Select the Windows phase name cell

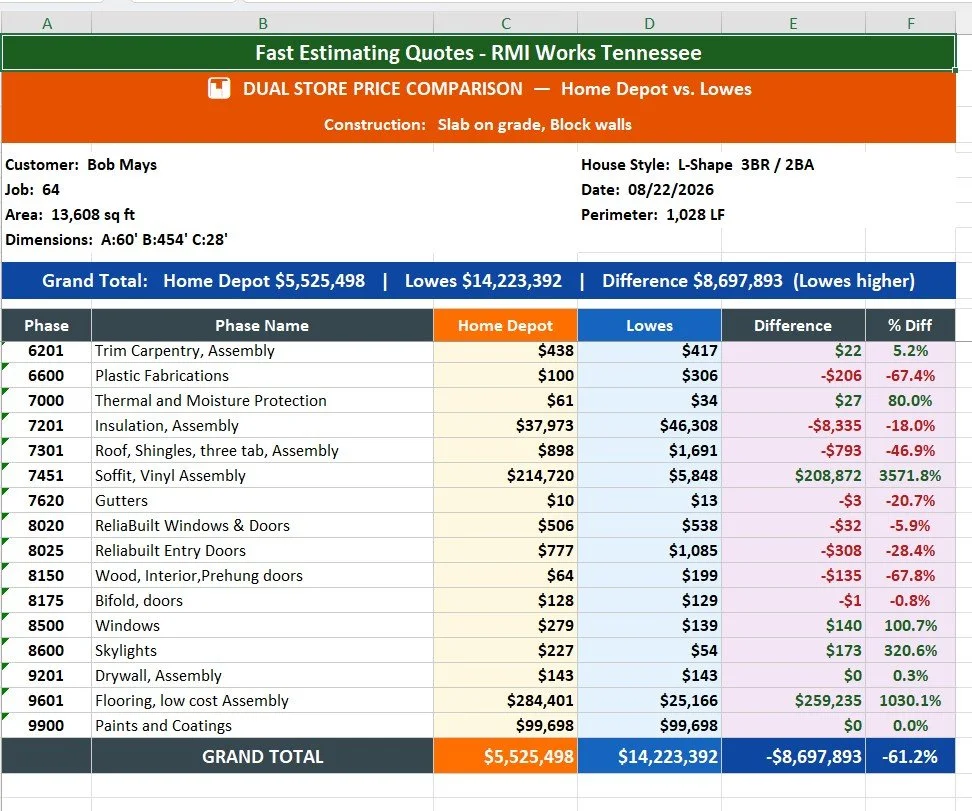coord(262,626)
